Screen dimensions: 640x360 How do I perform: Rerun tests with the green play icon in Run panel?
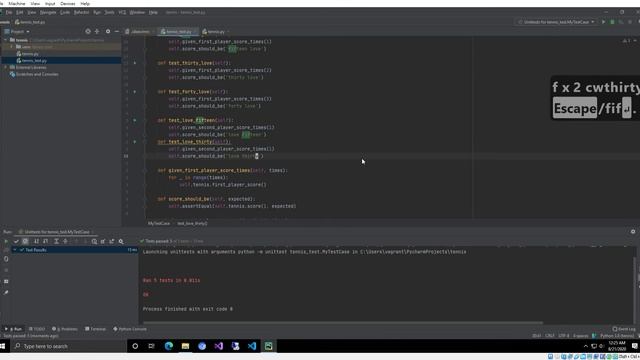click(6, 241)
